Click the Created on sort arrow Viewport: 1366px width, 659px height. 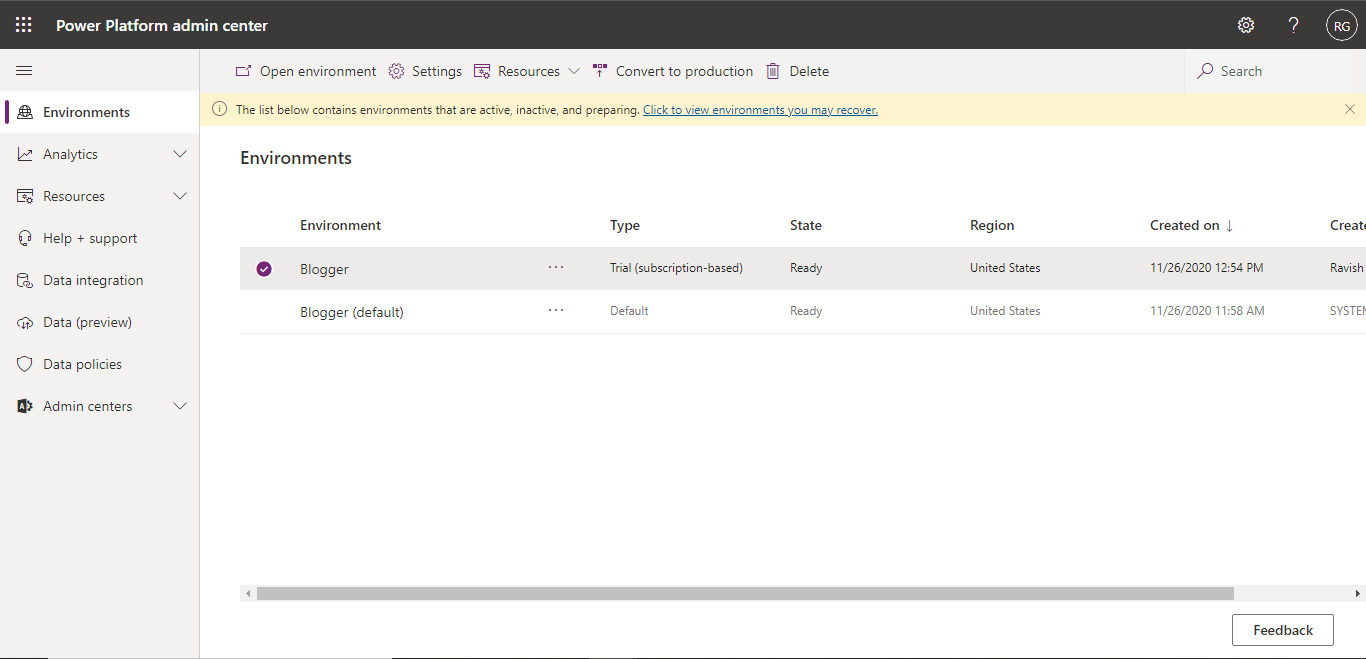tap(1229, 226)
